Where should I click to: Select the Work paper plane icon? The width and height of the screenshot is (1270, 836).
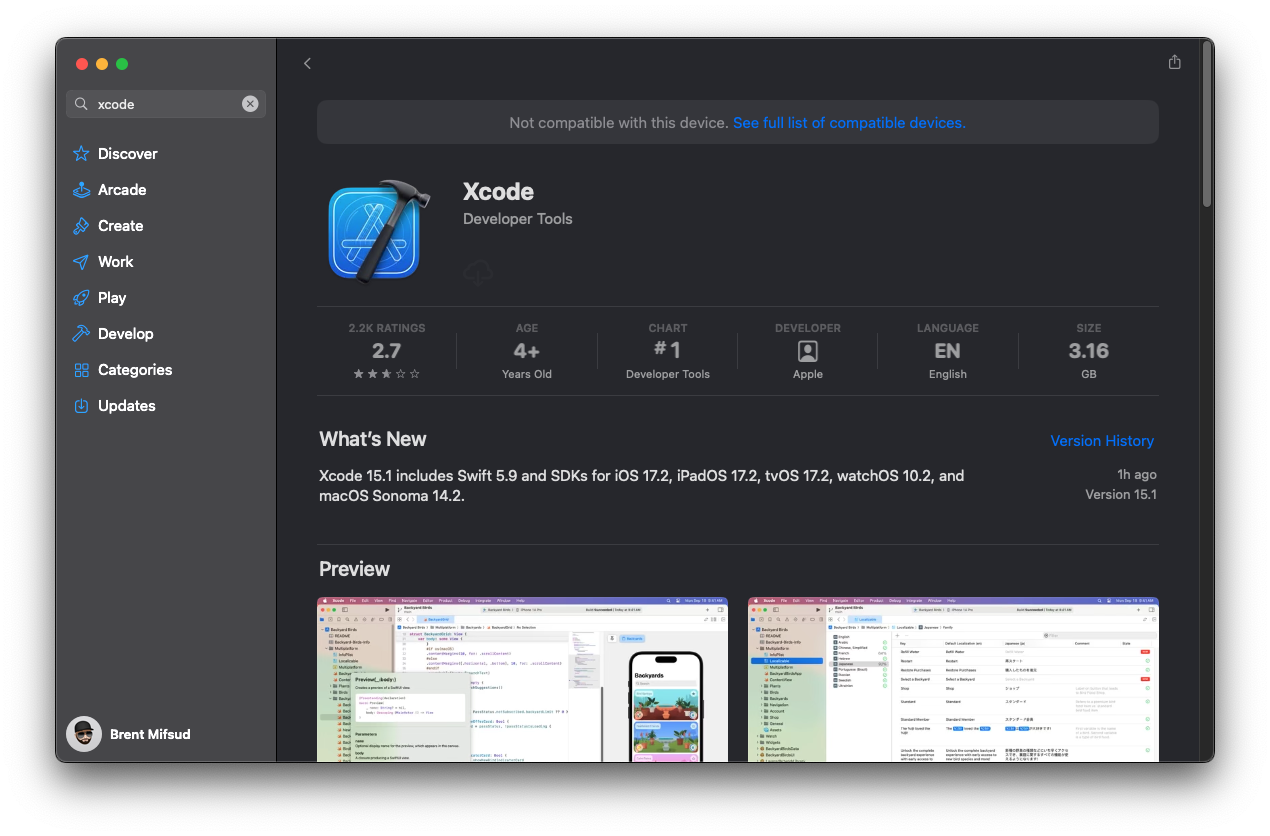coord(81,262)
